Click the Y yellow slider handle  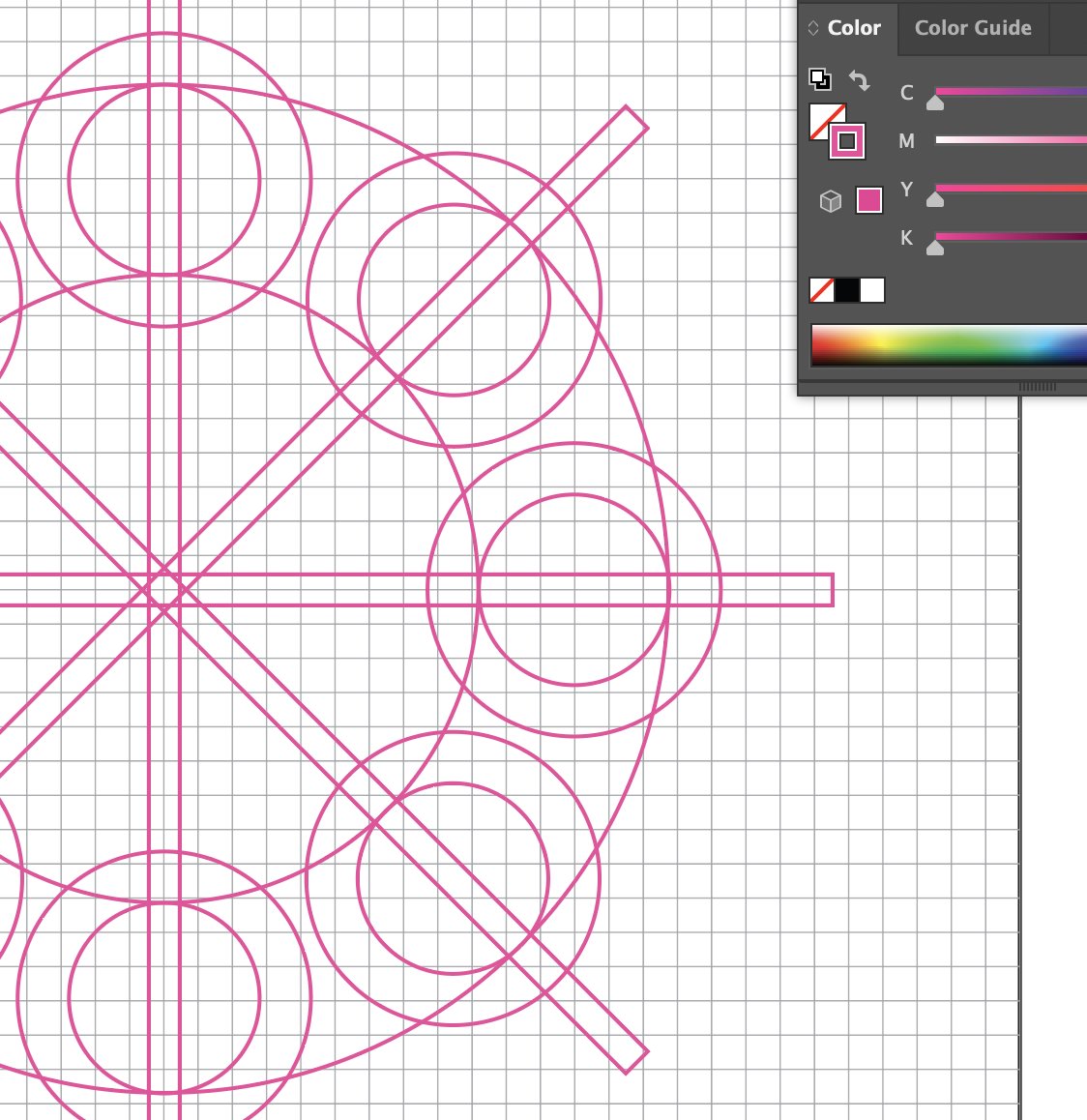click(x=935, y=200)
